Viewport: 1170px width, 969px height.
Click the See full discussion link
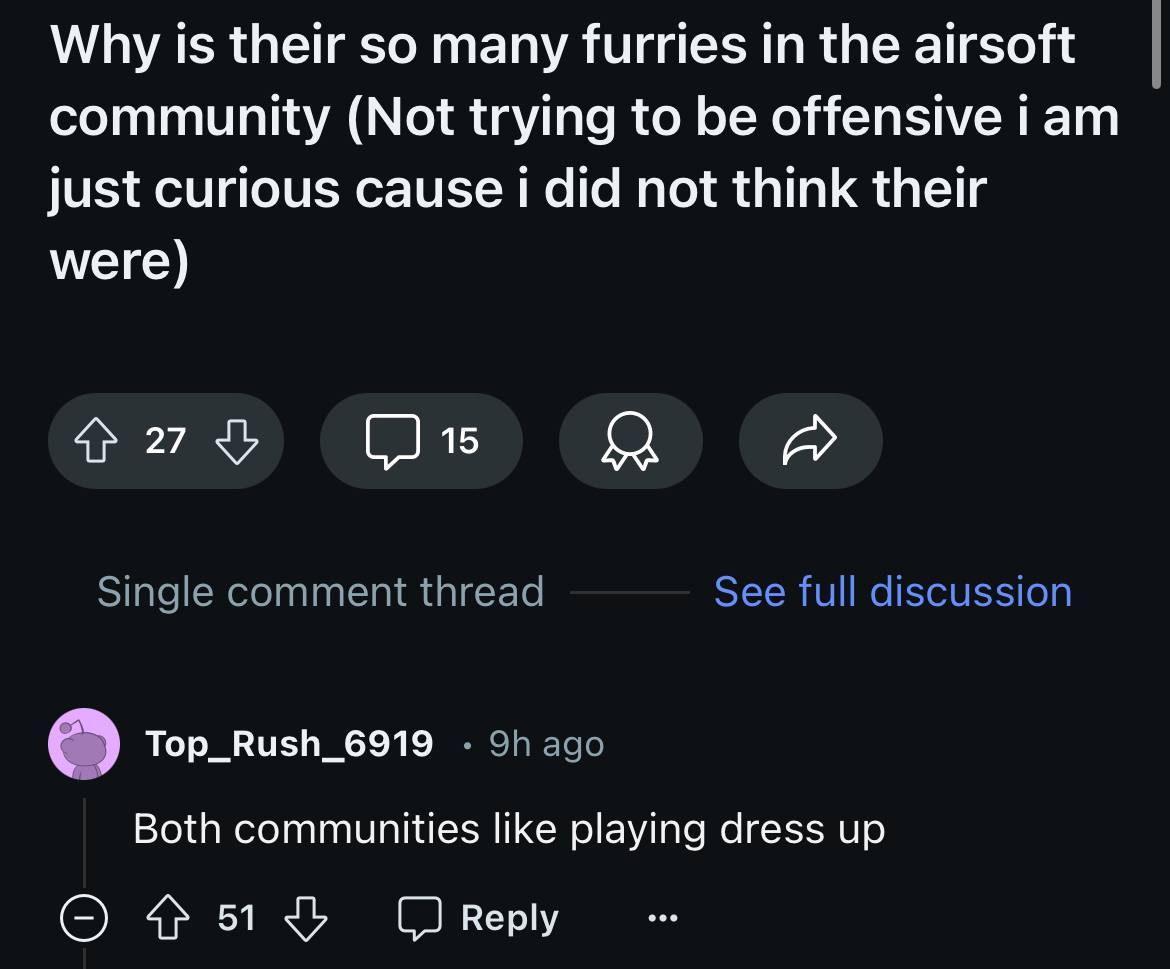point(892,592)
